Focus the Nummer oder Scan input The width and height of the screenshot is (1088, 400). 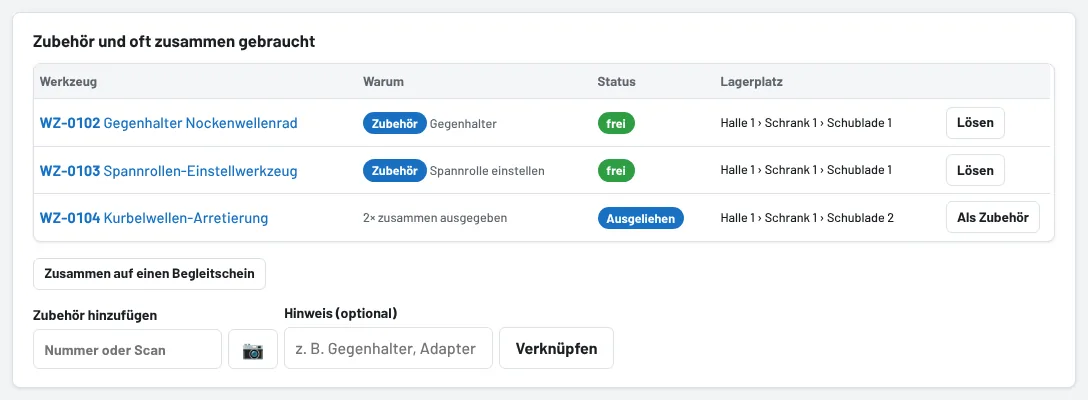[127, 349]
